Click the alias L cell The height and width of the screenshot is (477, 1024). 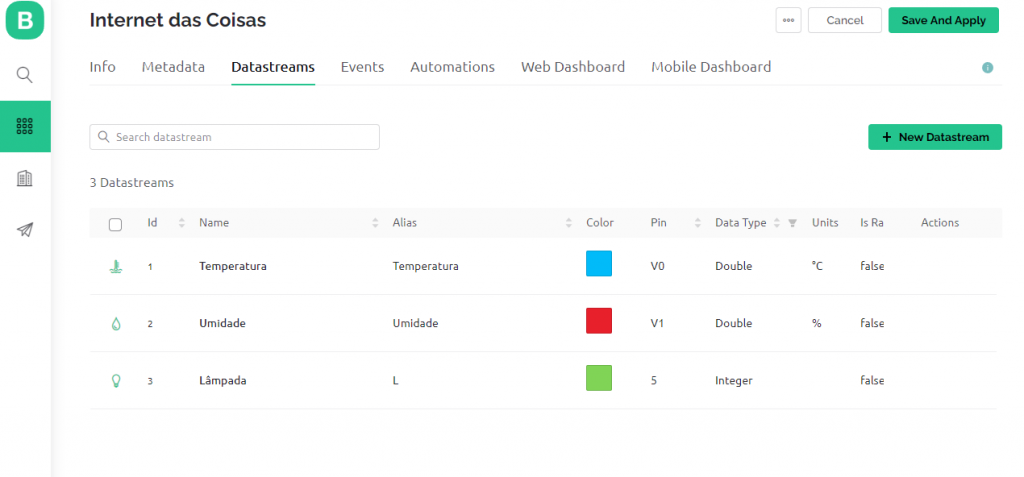pyautogui.click(x=395, y=381)
